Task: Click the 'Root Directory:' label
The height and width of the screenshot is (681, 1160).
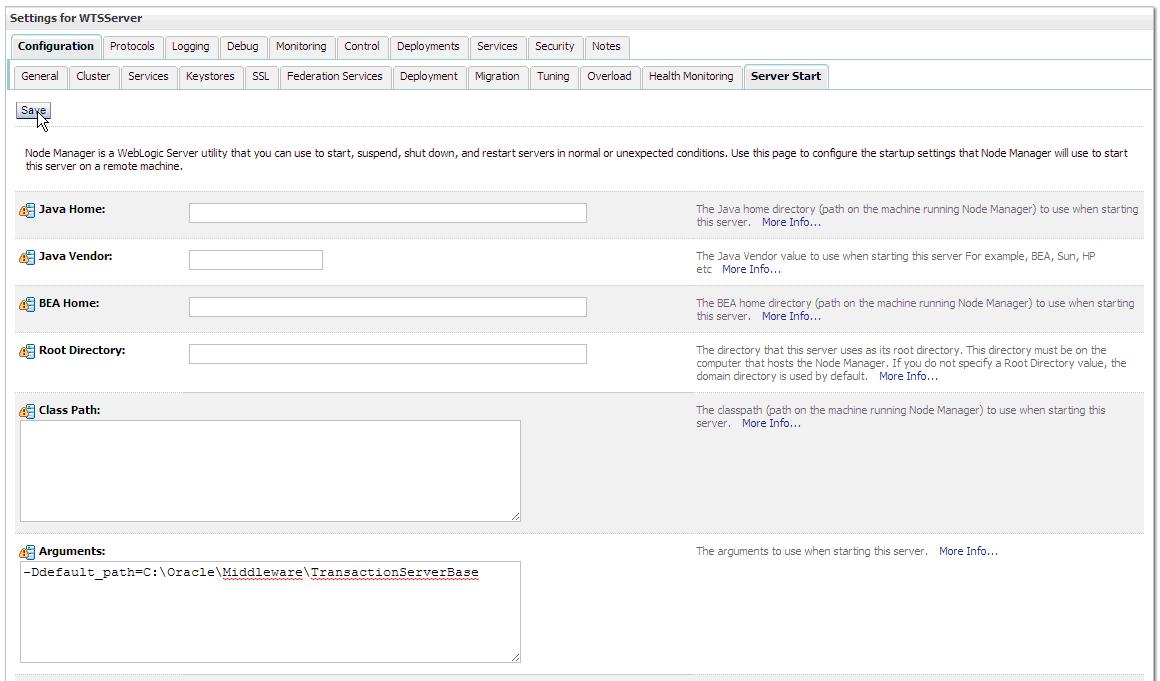Action: [x=82, y=350]
